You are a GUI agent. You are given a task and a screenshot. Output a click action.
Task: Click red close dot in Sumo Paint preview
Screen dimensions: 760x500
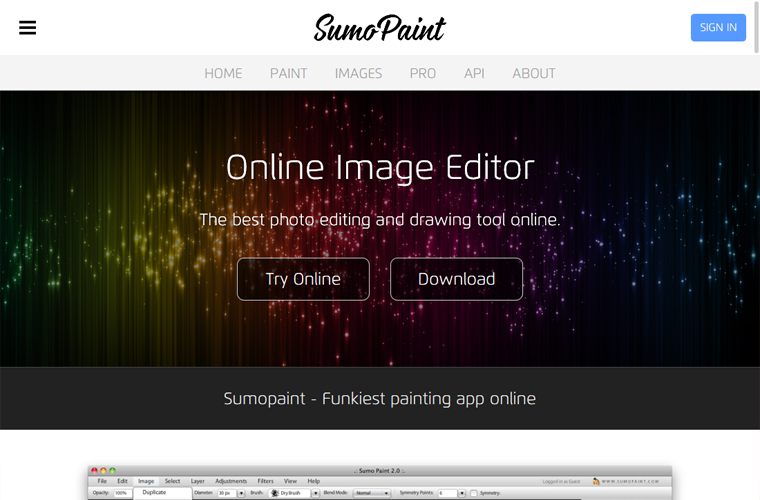[94, 470]
